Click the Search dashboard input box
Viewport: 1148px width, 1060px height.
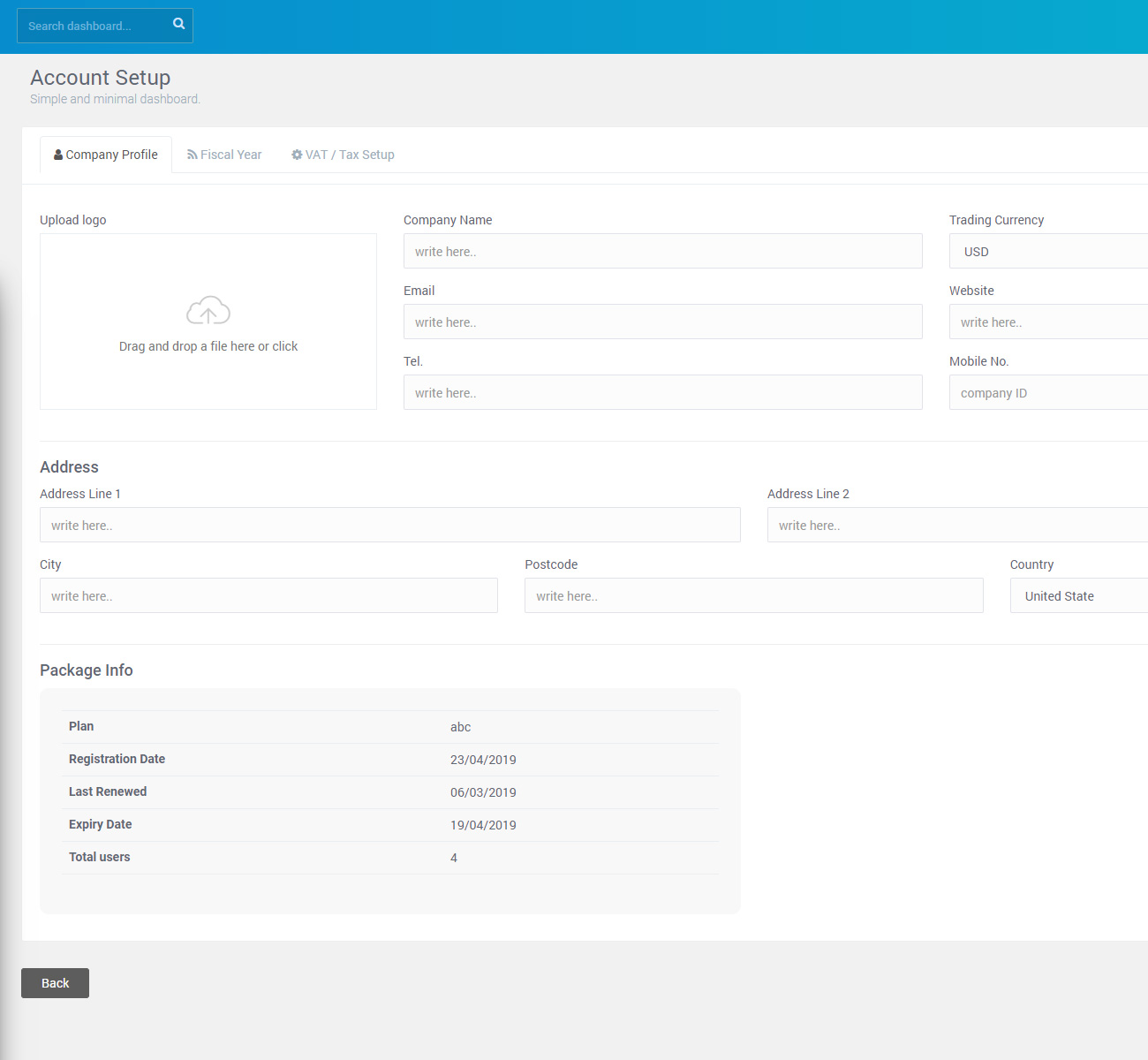(x=93, y=26)
